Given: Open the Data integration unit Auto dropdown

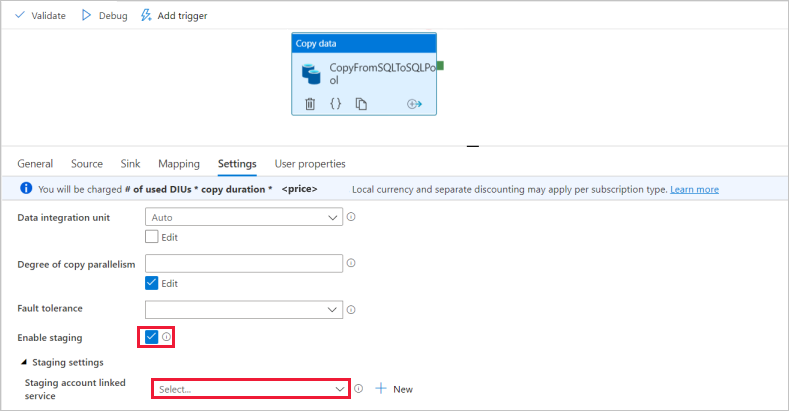Looking at the screenshot, I should 244,217.
